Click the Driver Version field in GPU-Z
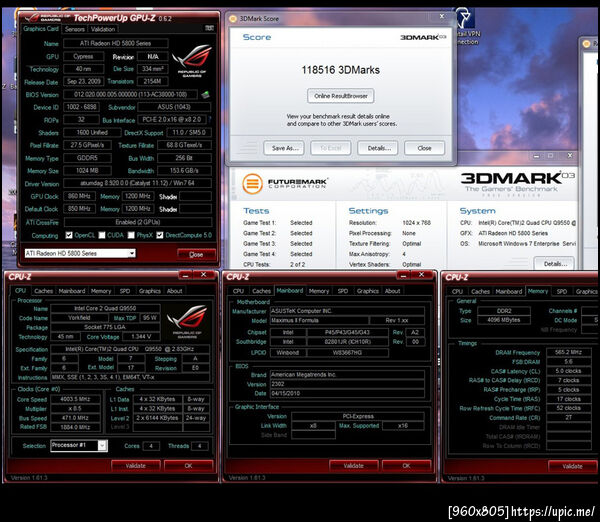Viewport: 600px width, 522px height. [137, 183]
